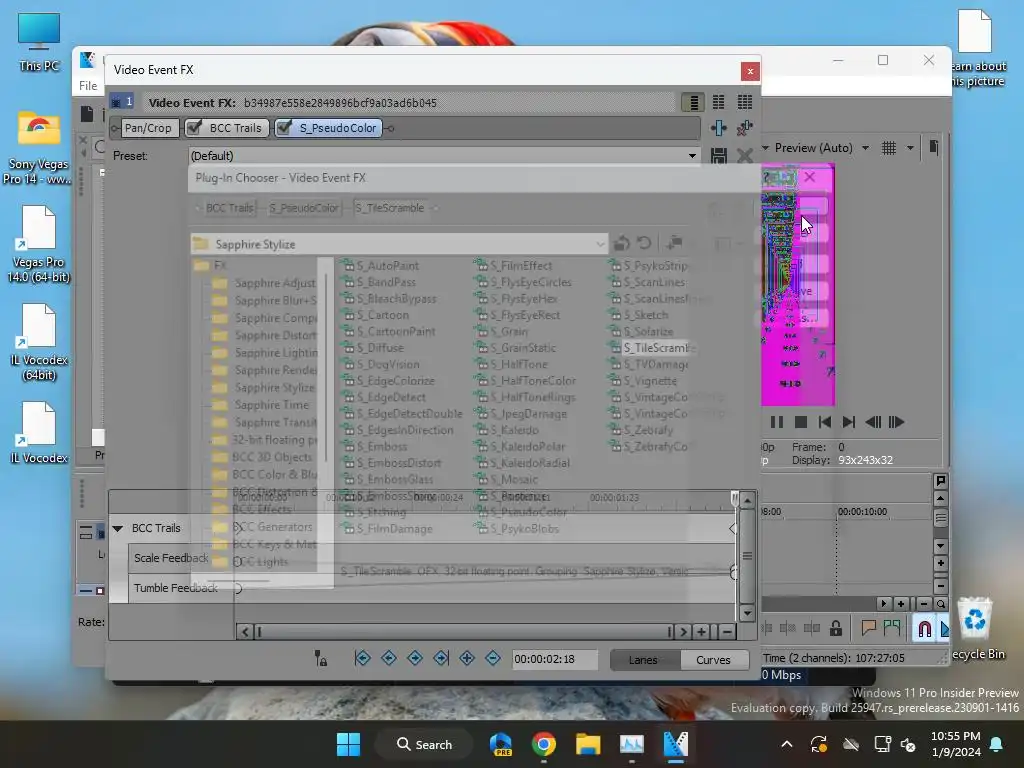Click the main timeline zoom out time minus
Viewport: 1024px width, 768px height.
(x=923, y=604)
